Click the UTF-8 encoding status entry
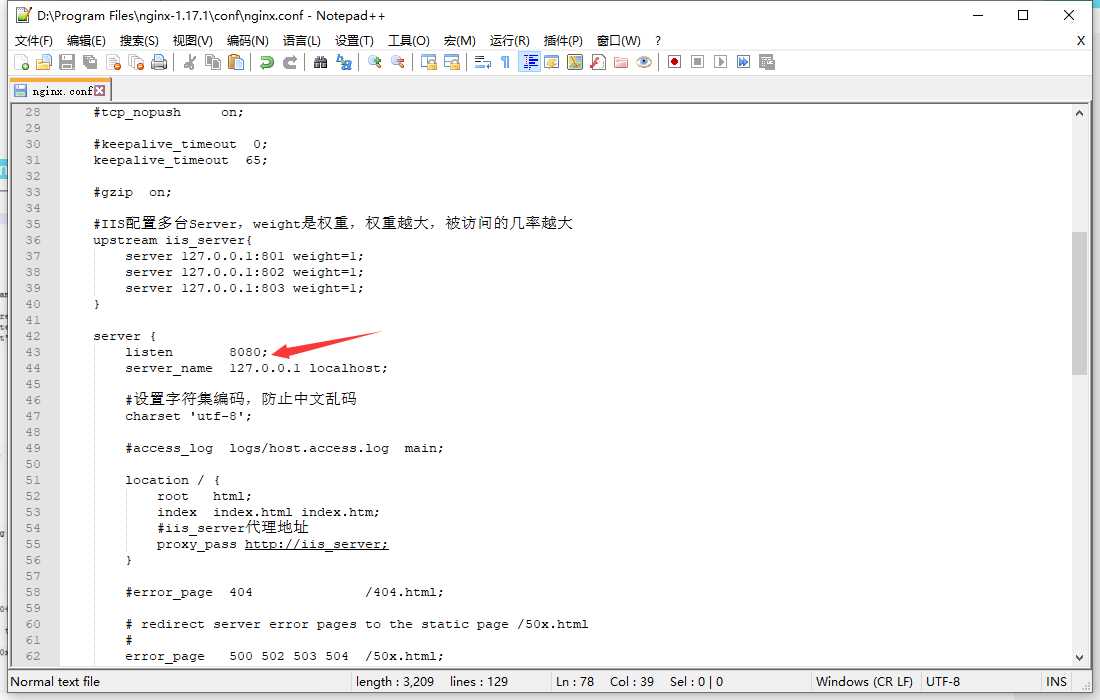Viewport: 1100px width, 700px height. [943, 682]
